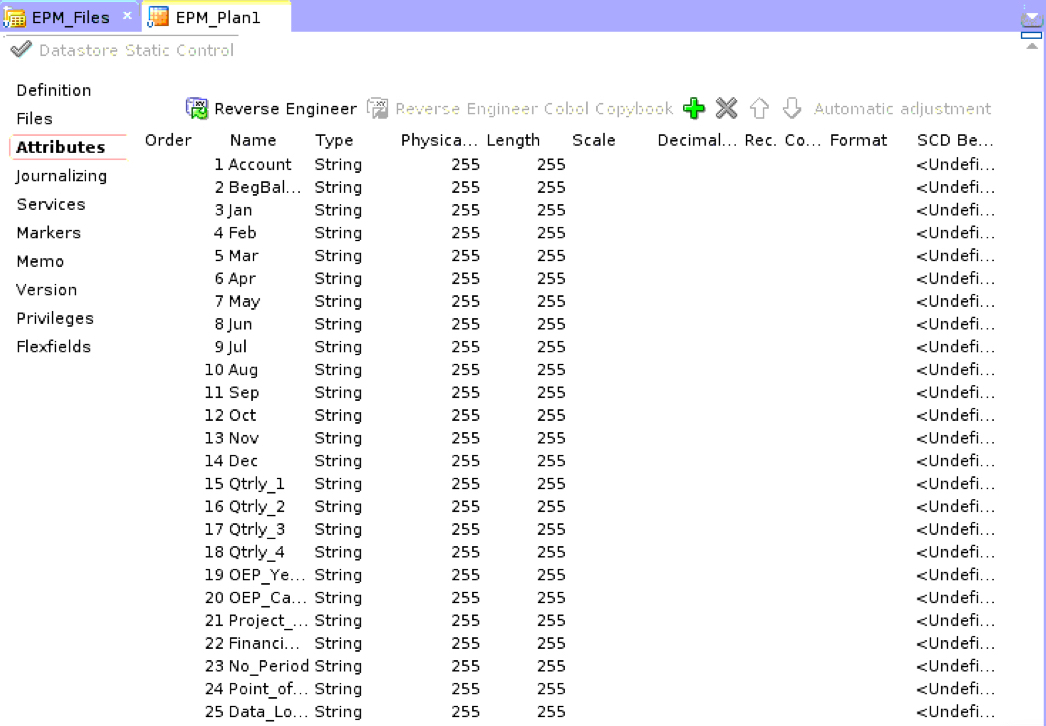Select the Account attribute name
The height and width of the screenshot is (726, 1046).
pyautogui.click(x=260, y=164)
